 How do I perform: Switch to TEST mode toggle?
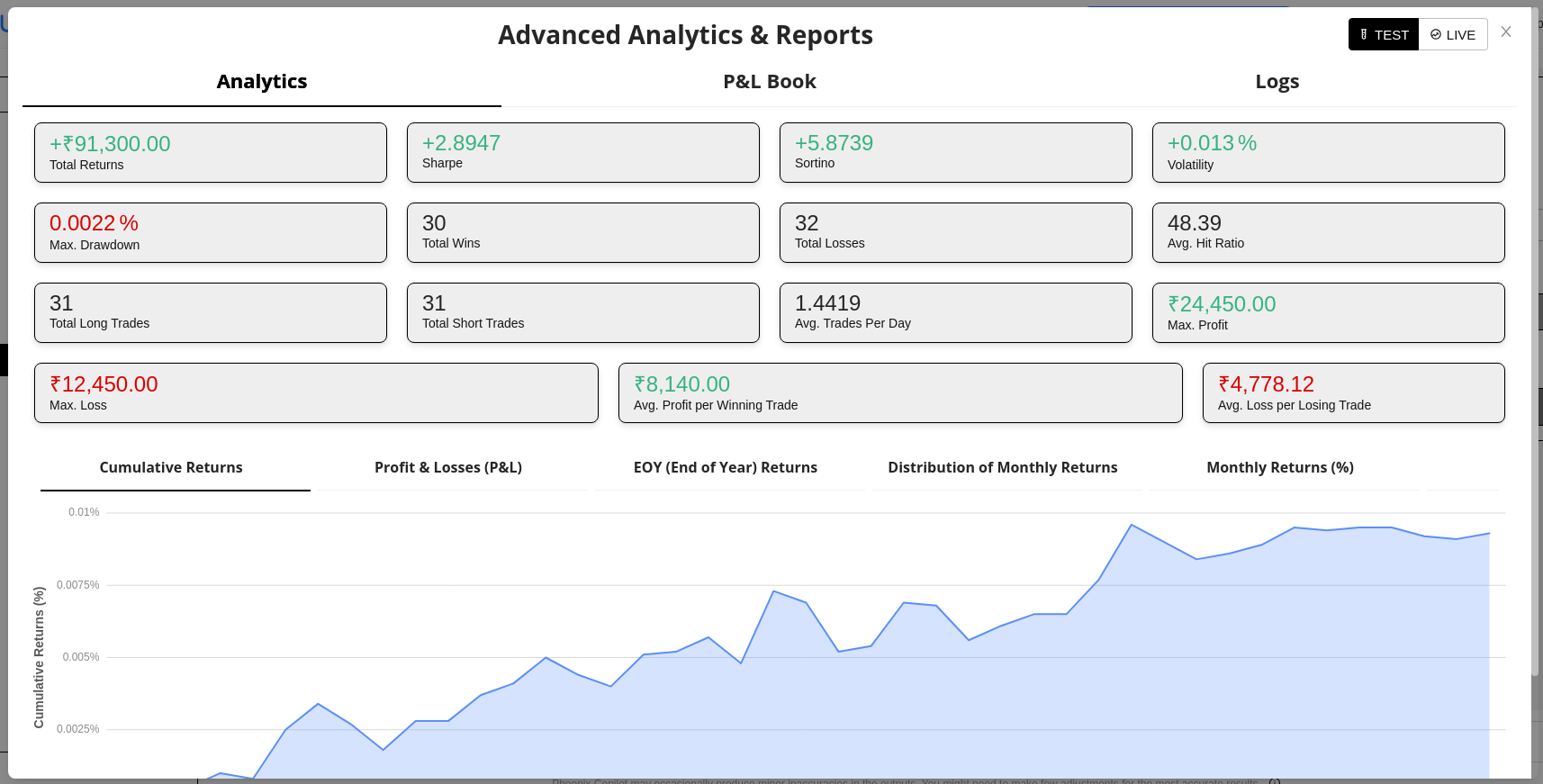click(1383, 35)
